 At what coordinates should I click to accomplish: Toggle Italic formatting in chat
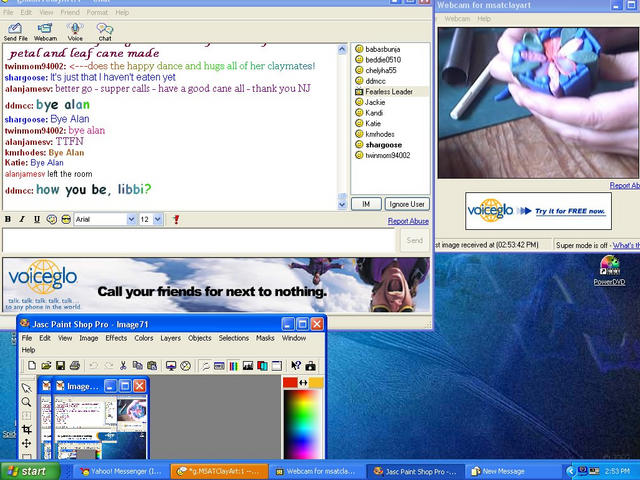click(x=22, y=220)
